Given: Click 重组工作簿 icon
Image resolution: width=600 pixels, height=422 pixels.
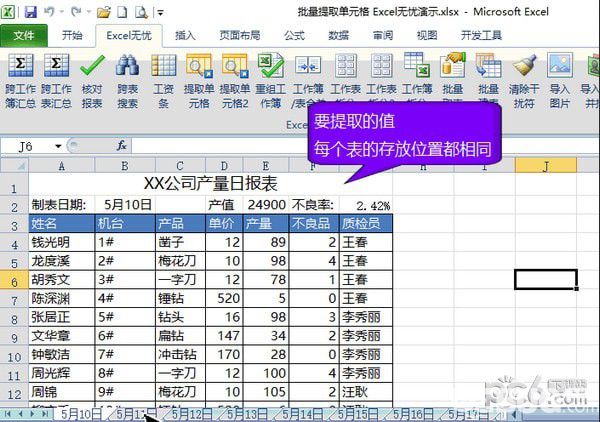Looking at the screenshot, I should point(271,65).
